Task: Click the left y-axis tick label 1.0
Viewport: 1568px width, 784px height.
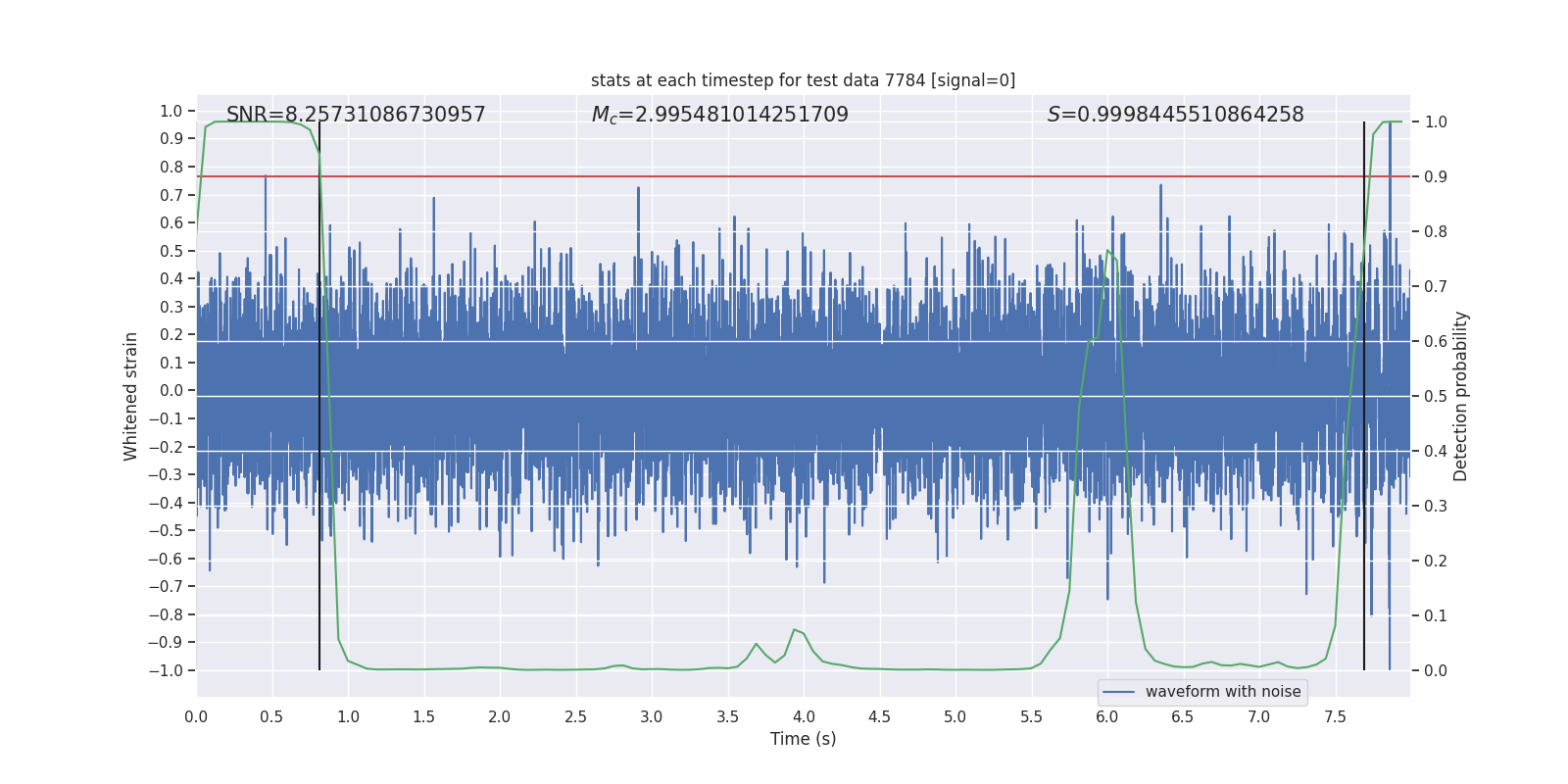Action: 171,111
